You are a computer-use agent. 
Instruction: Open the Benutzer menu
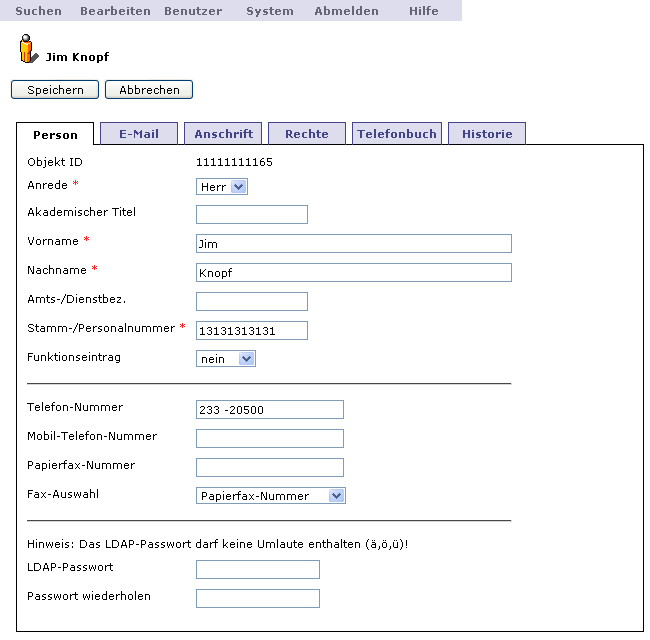pos(193,11)
